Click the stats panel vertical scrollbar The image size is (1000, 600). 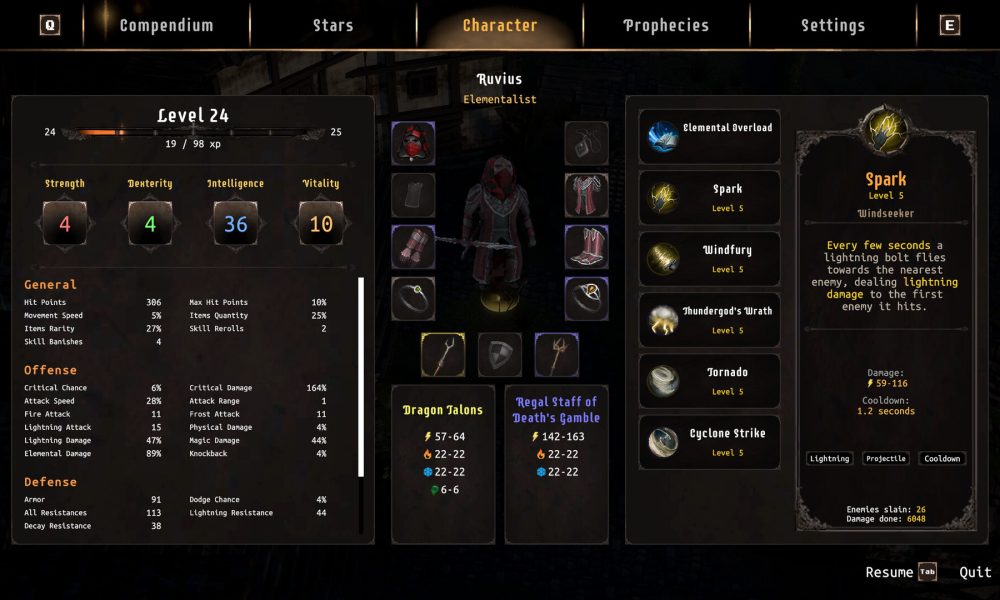coord(361,376)
